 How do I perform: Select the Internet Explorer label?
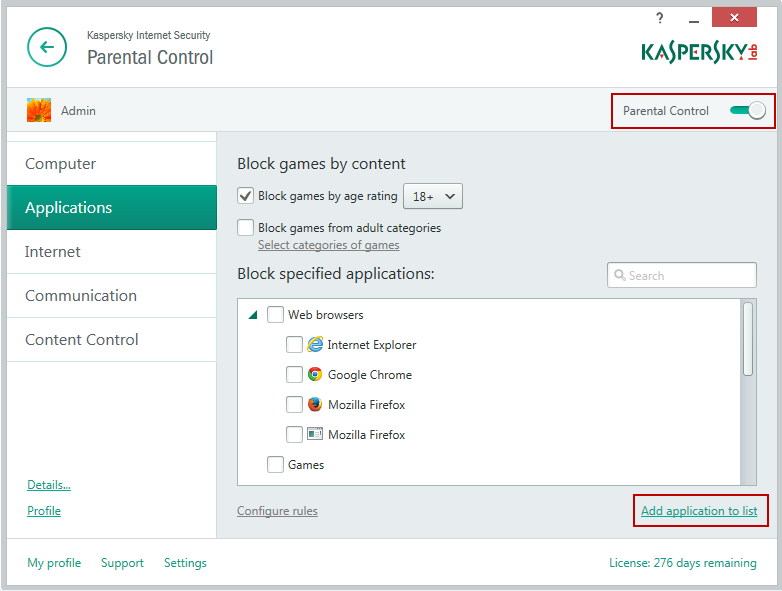[372, 345]
